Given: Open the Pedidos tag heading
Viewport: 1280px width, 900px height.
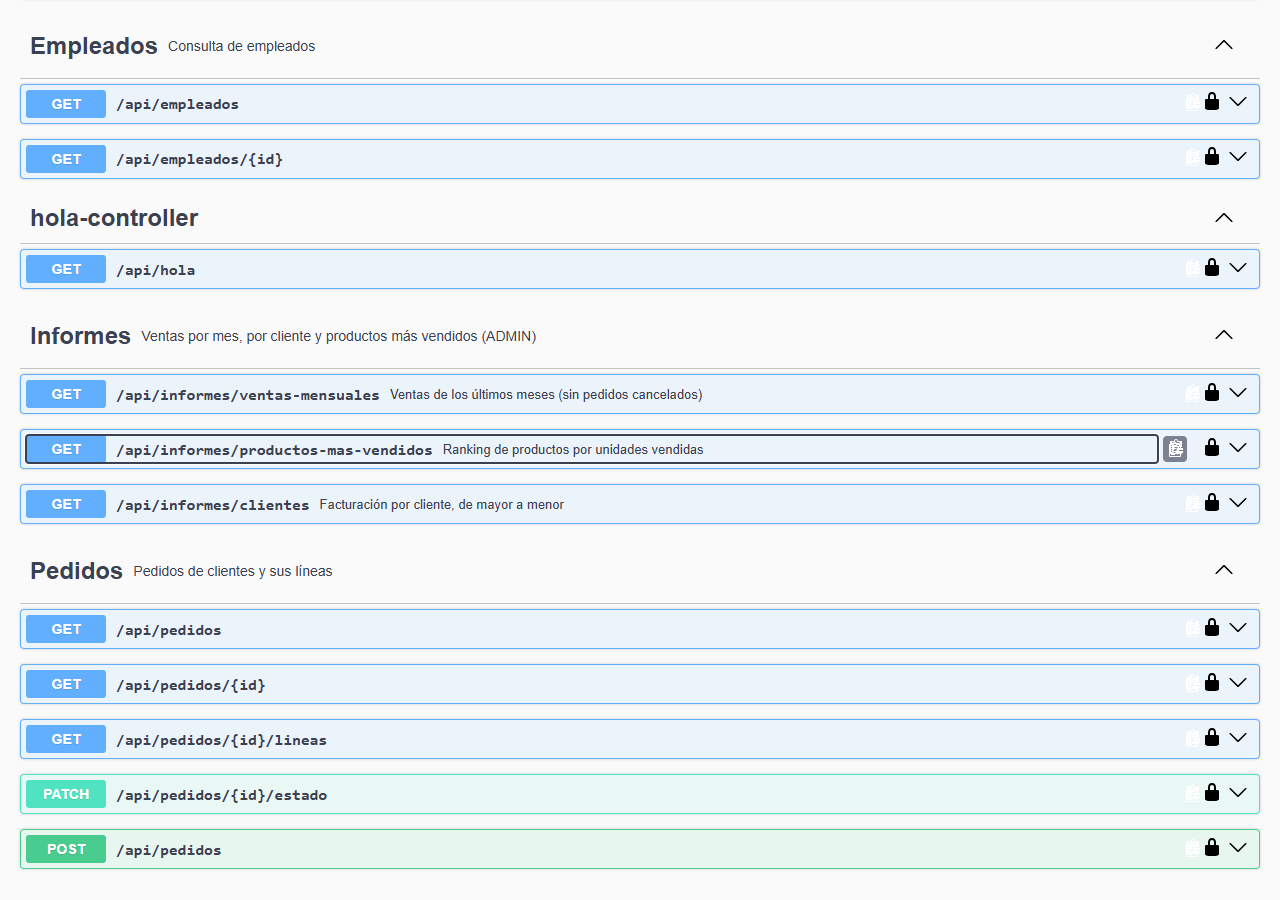Looking at the screenshot, I should [x=76, y=571].
